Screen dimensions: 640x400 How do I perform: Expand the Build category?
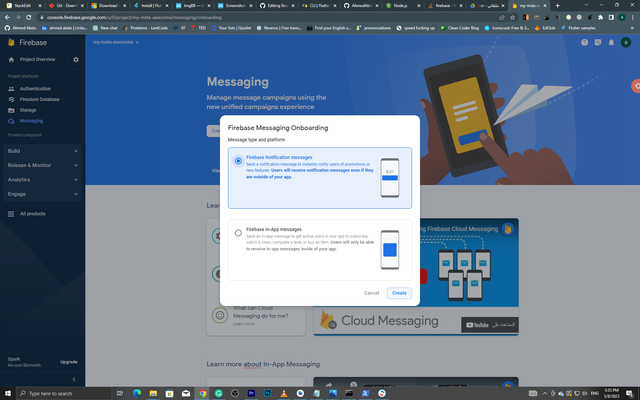[x=42, y=151]
